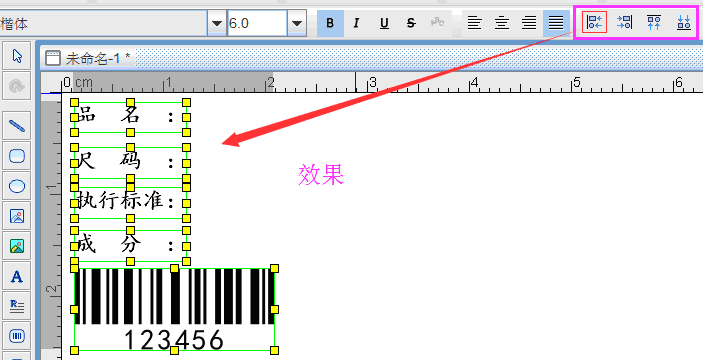Open the 楷体 font family dropdown arrow
The image size is (703, 360).
[x=217, y=23]
